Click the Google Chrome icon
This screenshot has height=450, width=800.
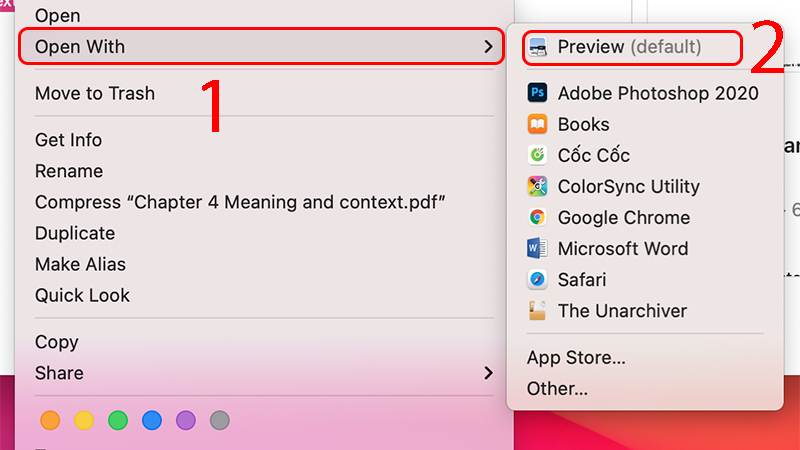pyautogui.click(x=538, y=217)
